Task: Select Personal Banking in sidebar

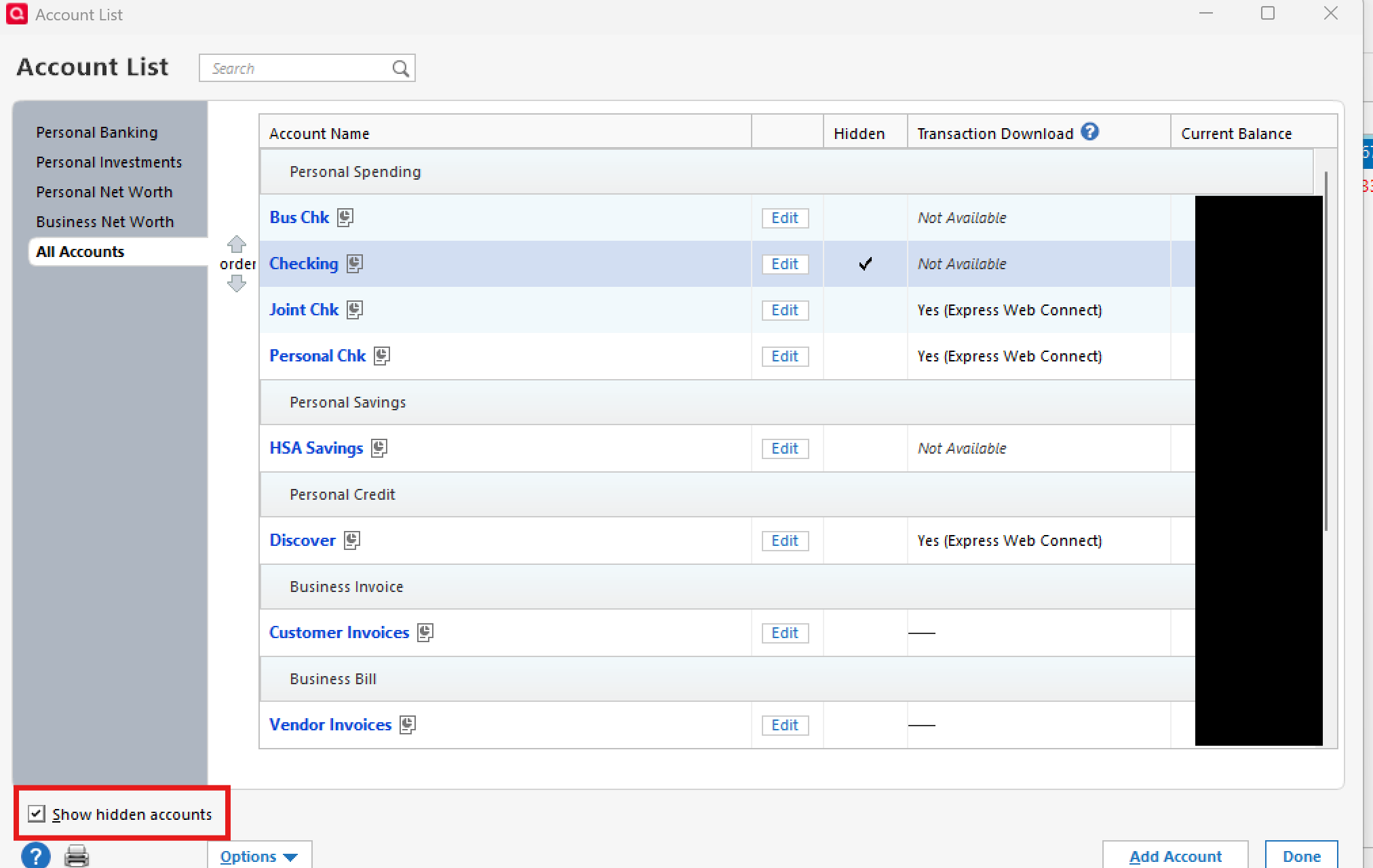Action: point(97,132)
